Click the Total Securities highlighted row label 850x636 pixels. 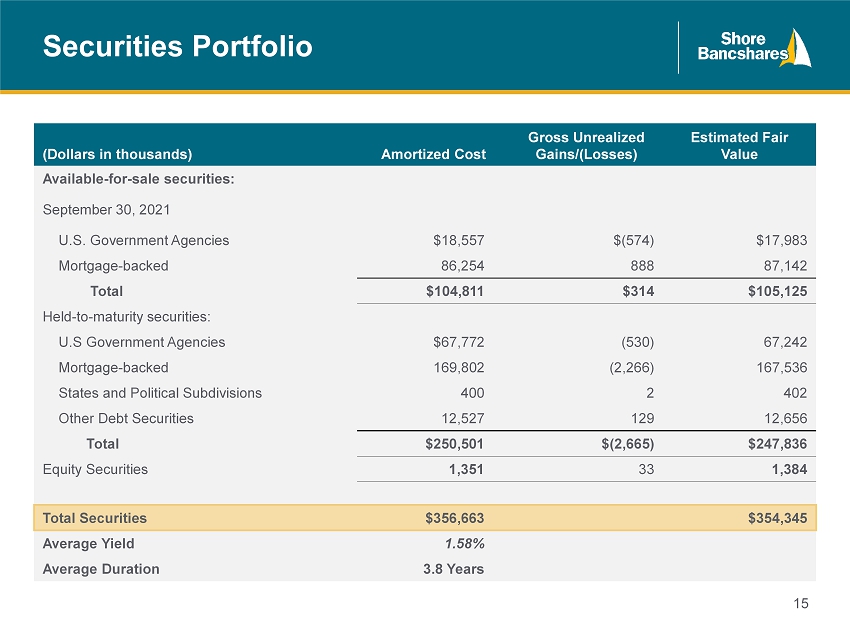(94, 518)
